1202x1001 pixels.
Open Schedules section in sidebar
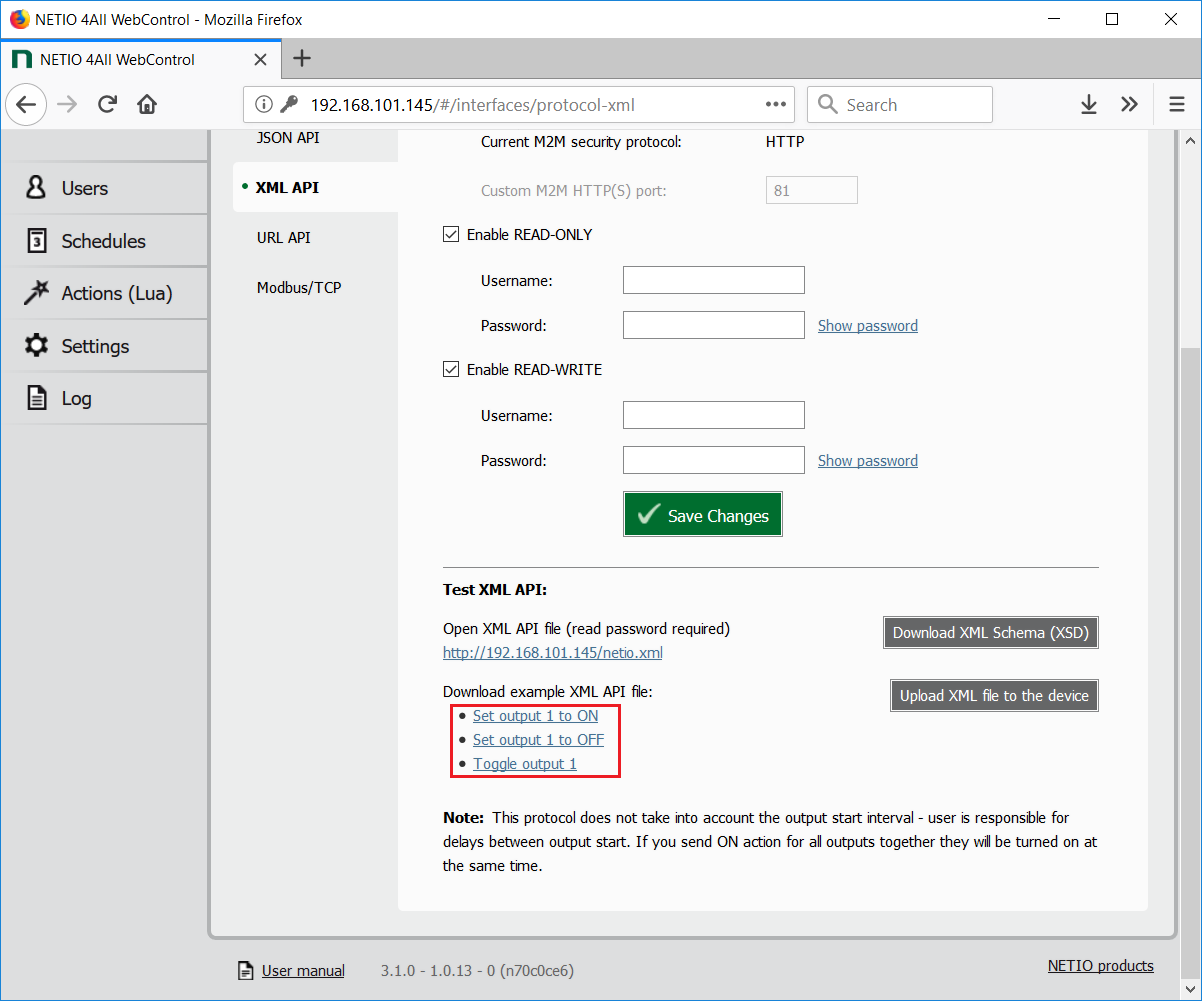coord(104,241)
